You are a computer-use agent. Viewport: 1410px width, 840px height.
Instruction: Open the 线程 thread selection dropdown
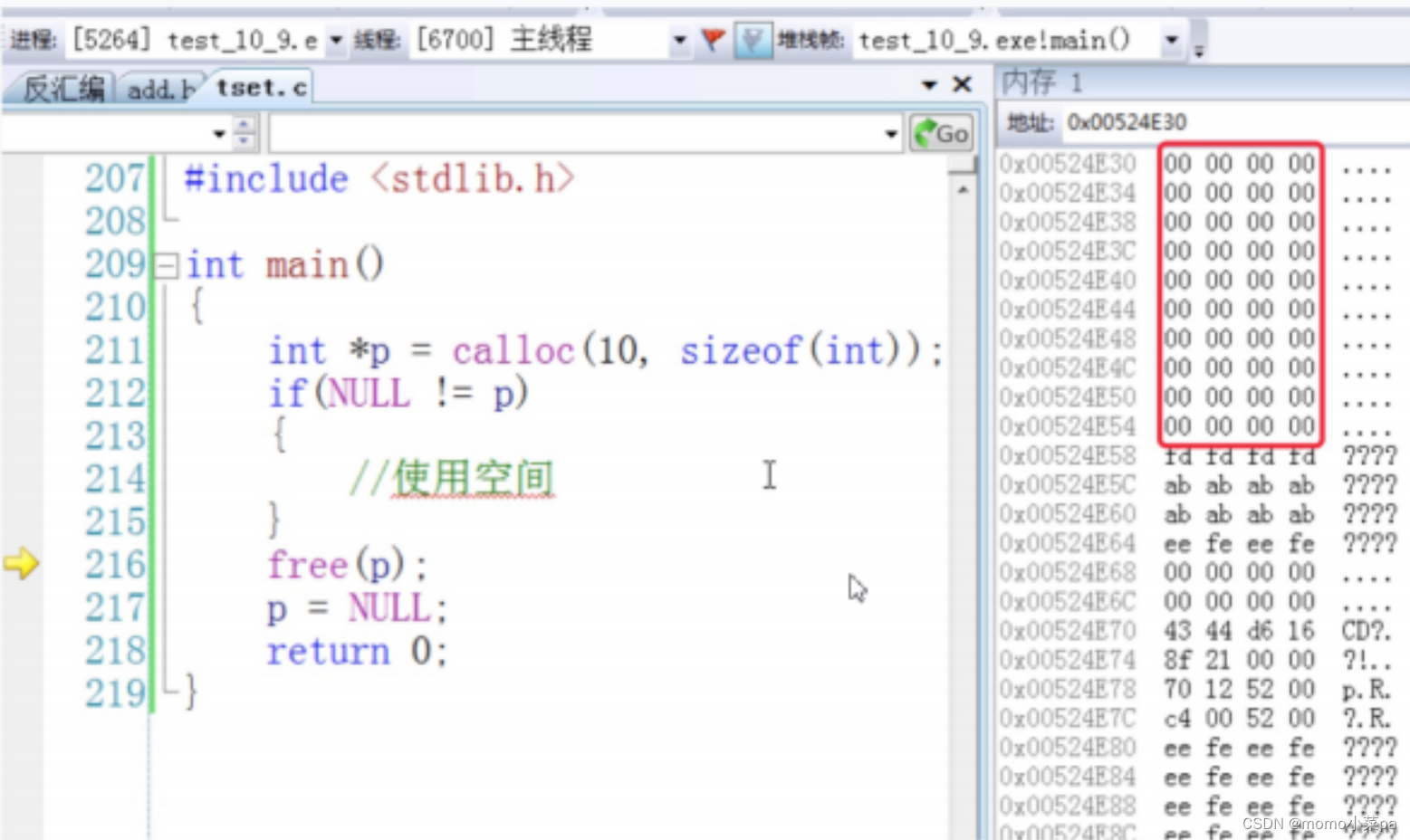point(679,40)
